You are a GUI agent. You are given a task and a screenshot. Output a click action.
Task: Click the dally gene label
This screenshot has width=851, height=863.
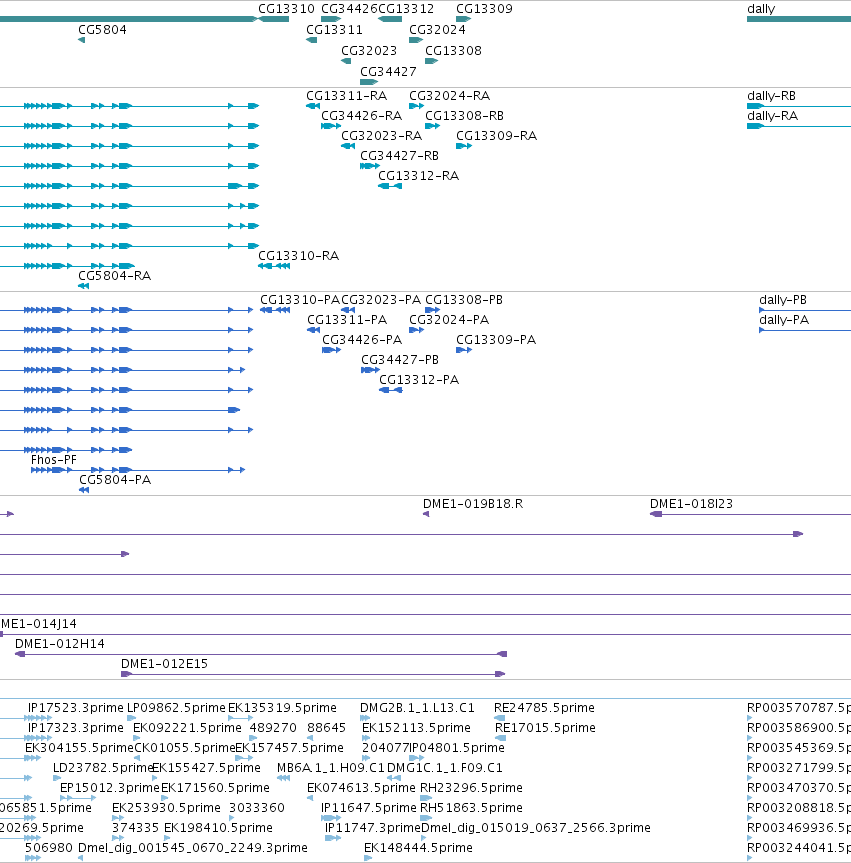761,9
